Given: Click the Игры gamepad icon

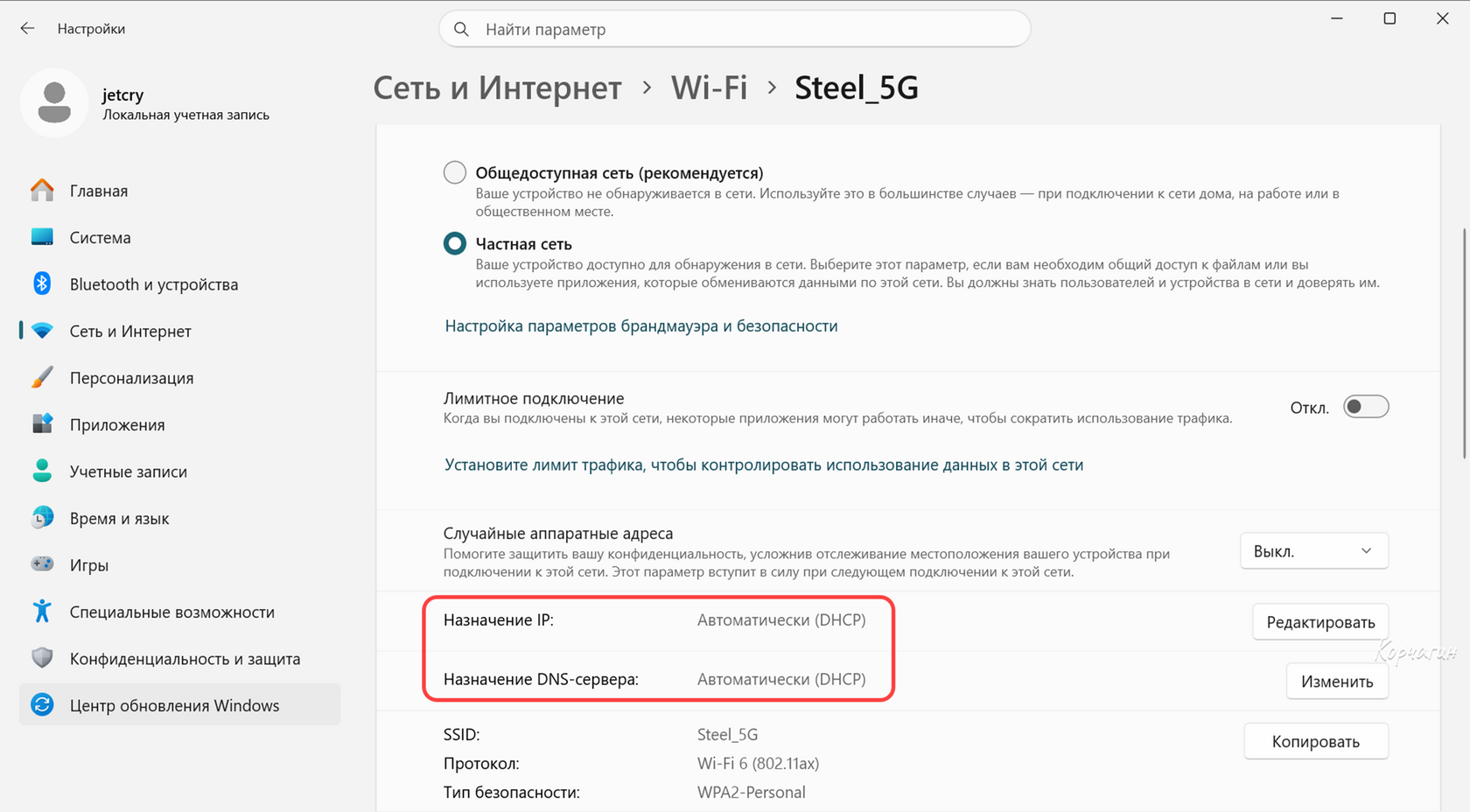Looking at the screenshot, I should pos(42,564).
